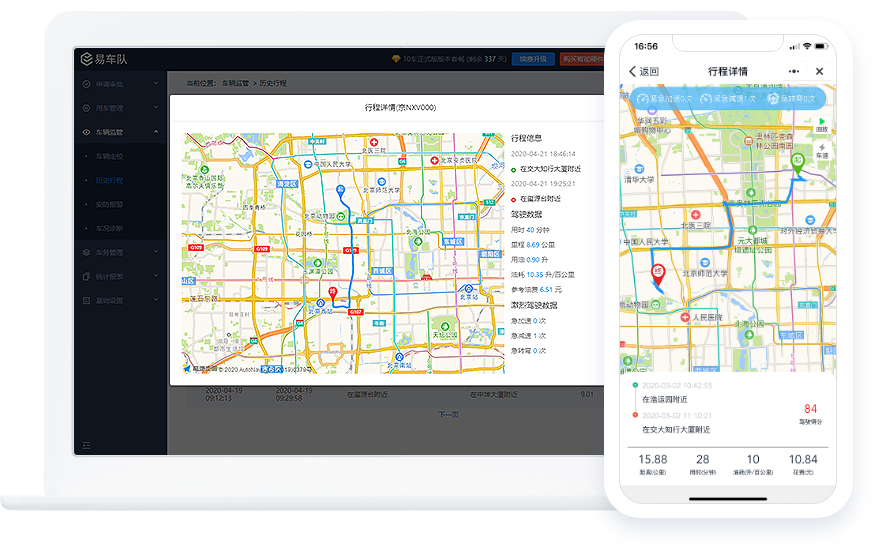Tap 在浩运园附近 start location text
This screenshot has width=883, height=558.
[x=665, y=399]
